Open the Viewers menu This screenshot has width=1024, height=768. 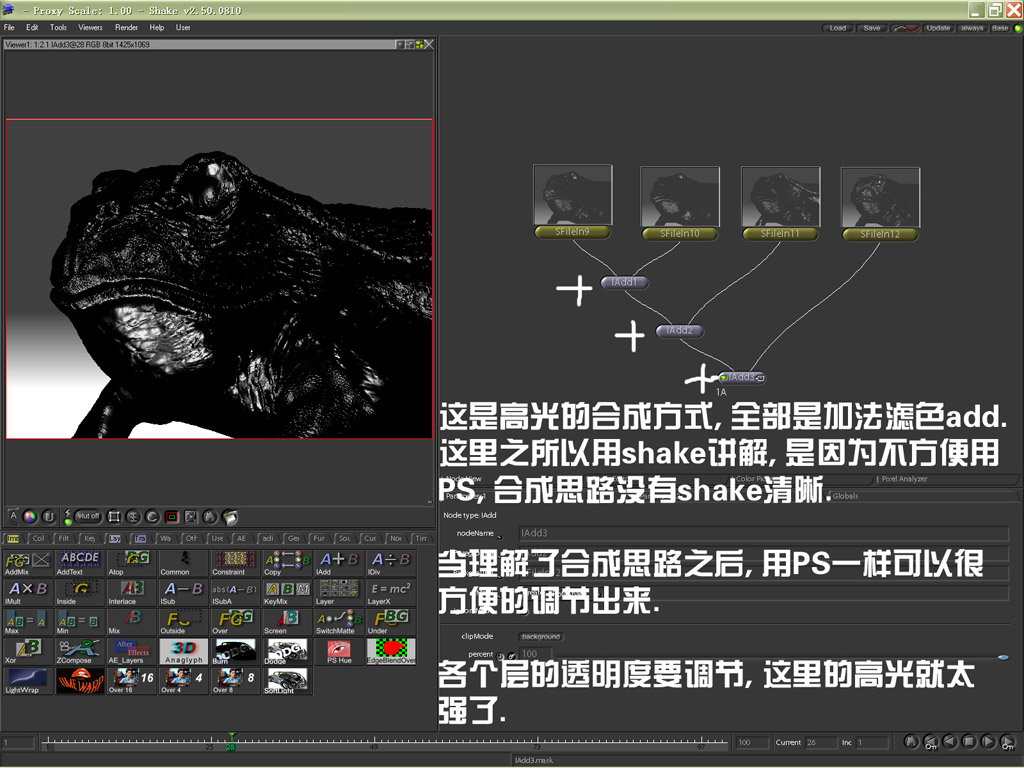[90, 27]
